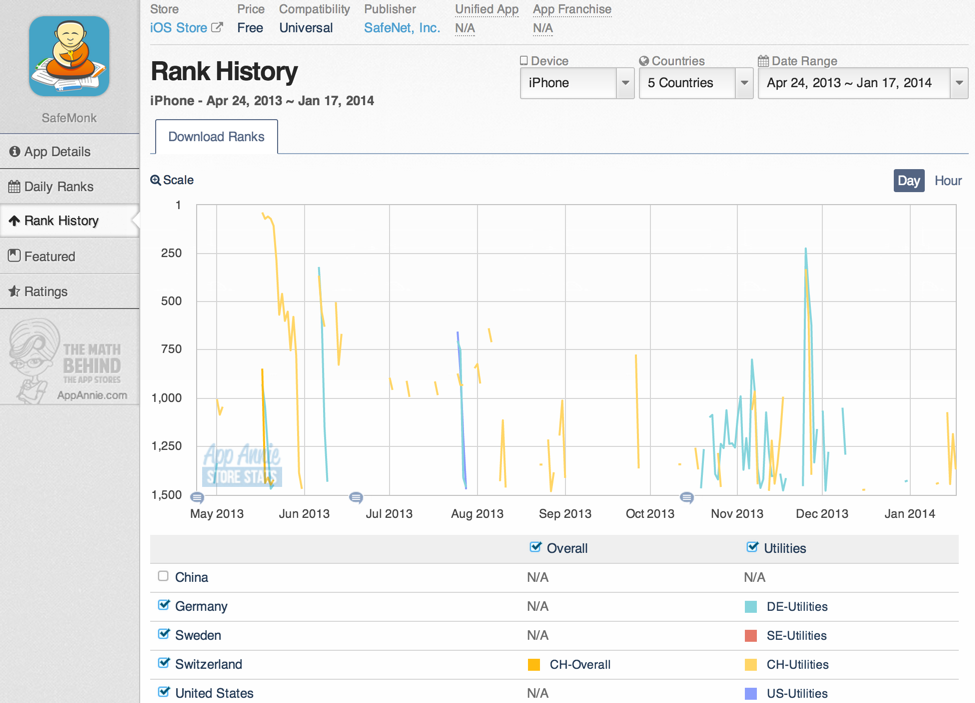
Task: Open the Device dropdown showing iPhone
Action: click(576, 83)
